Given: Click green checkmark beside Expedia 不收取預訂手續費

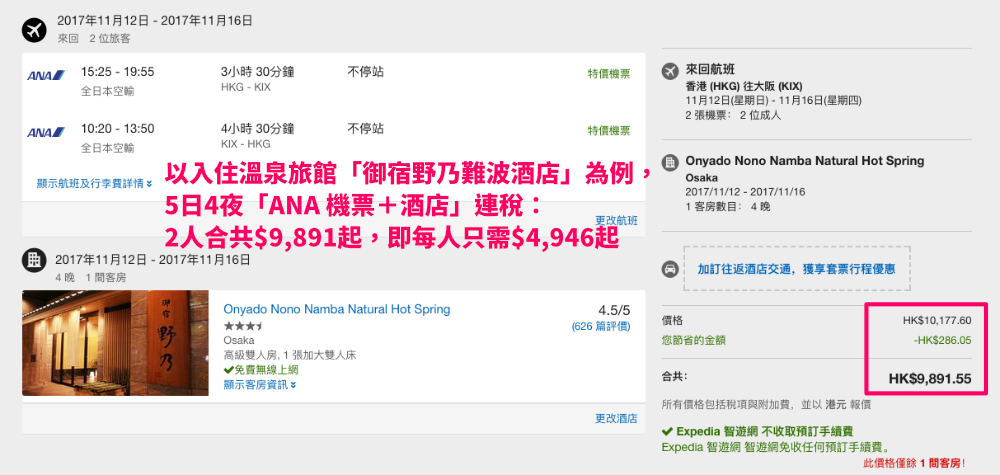Looking at the screenshot, I should 668,432.
